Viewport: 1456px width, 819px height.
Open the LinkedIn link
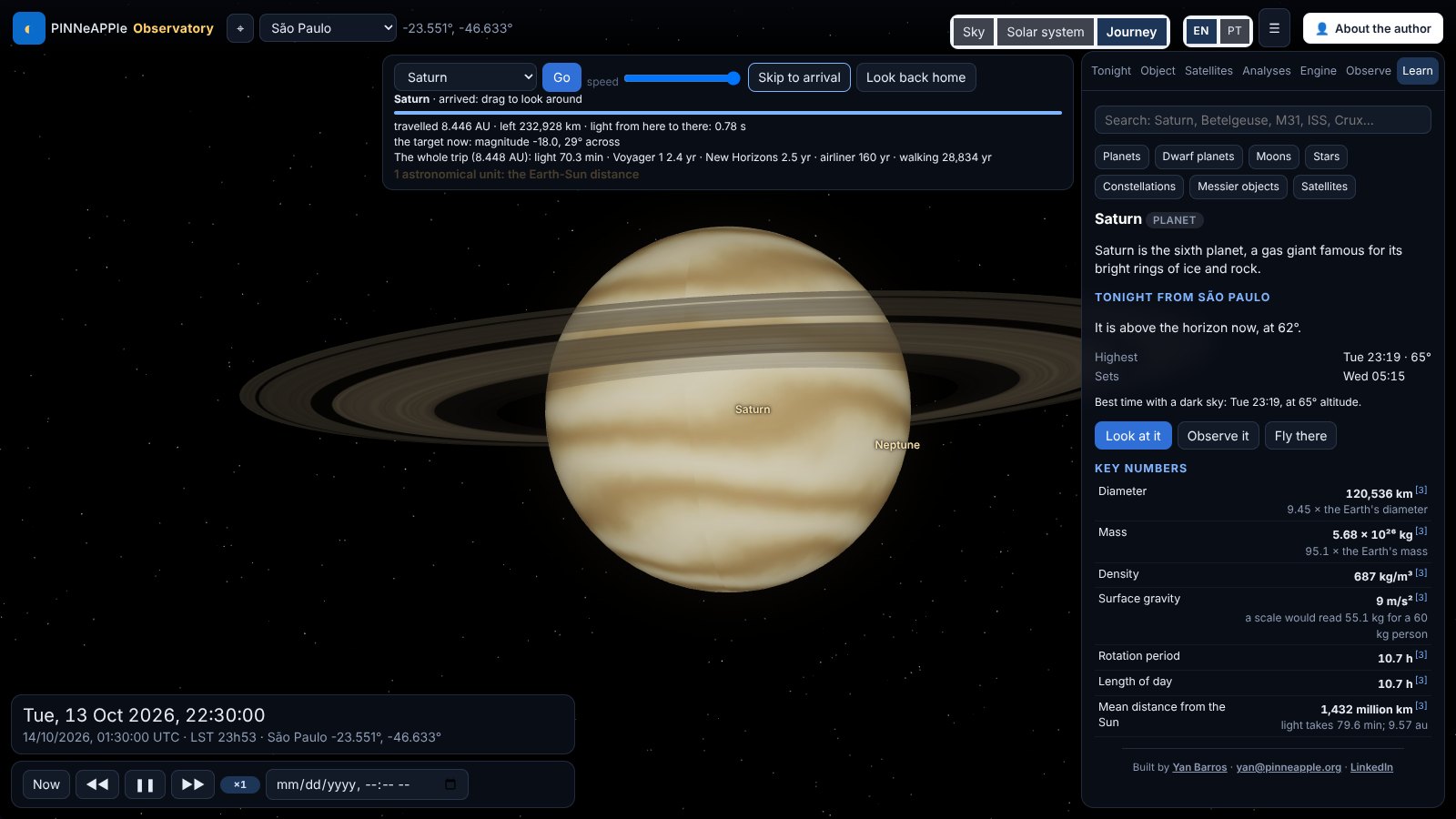[x=1371, y=767]
